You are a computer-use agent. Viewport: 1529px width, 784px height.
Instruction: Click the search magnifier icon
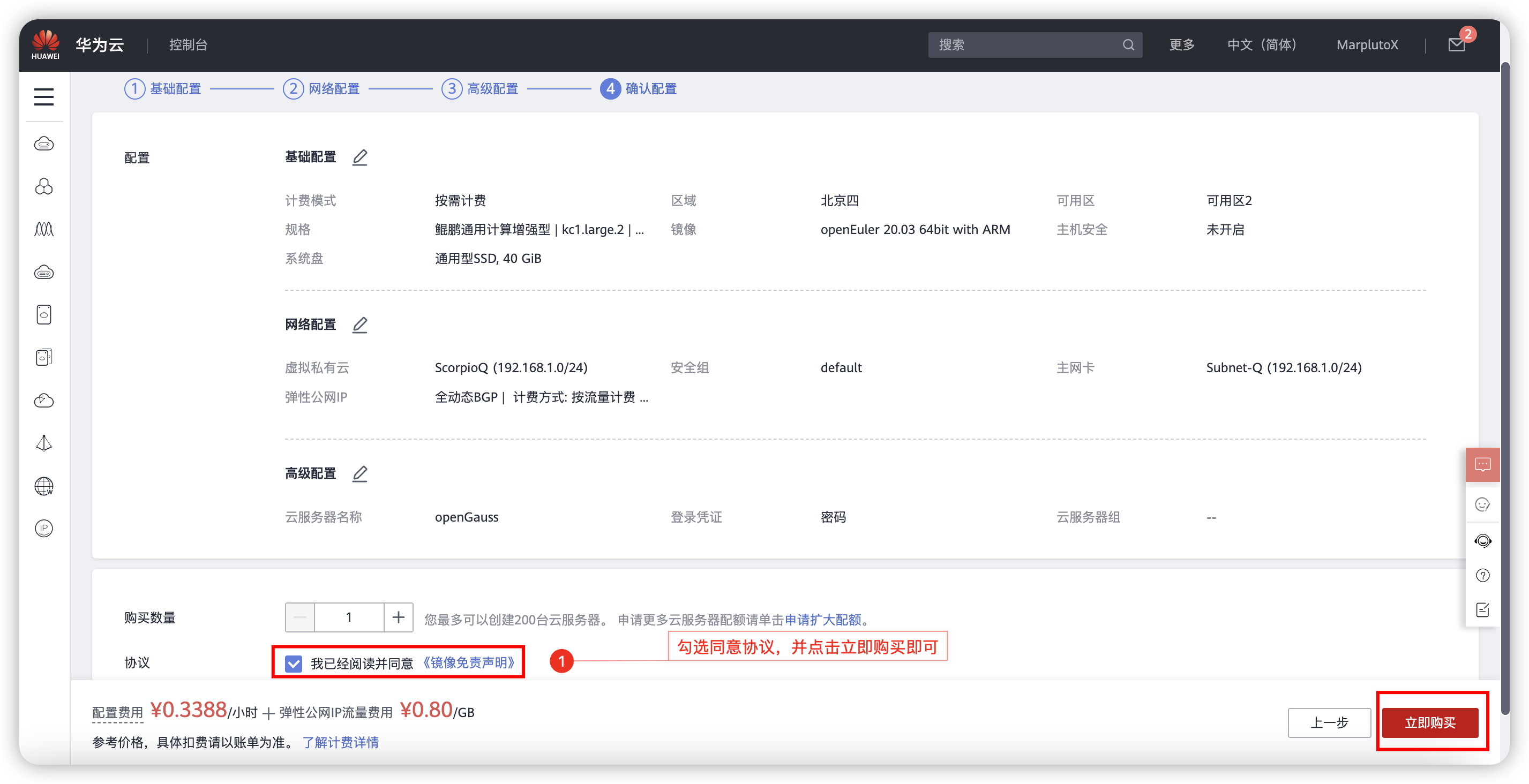1128,45
